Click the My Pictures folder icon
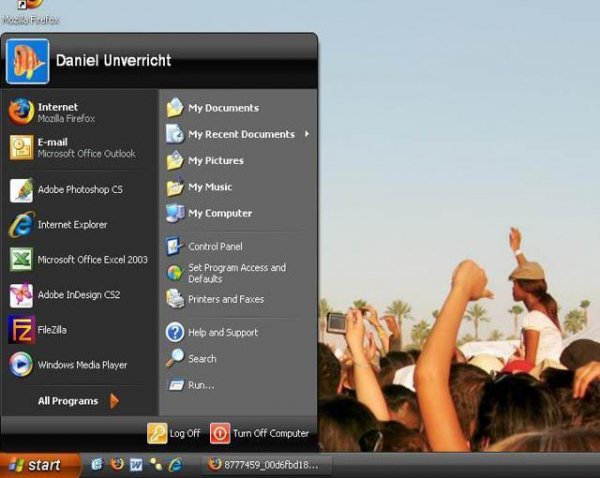Viewport: 600px width, 478px height. [175, 160]
